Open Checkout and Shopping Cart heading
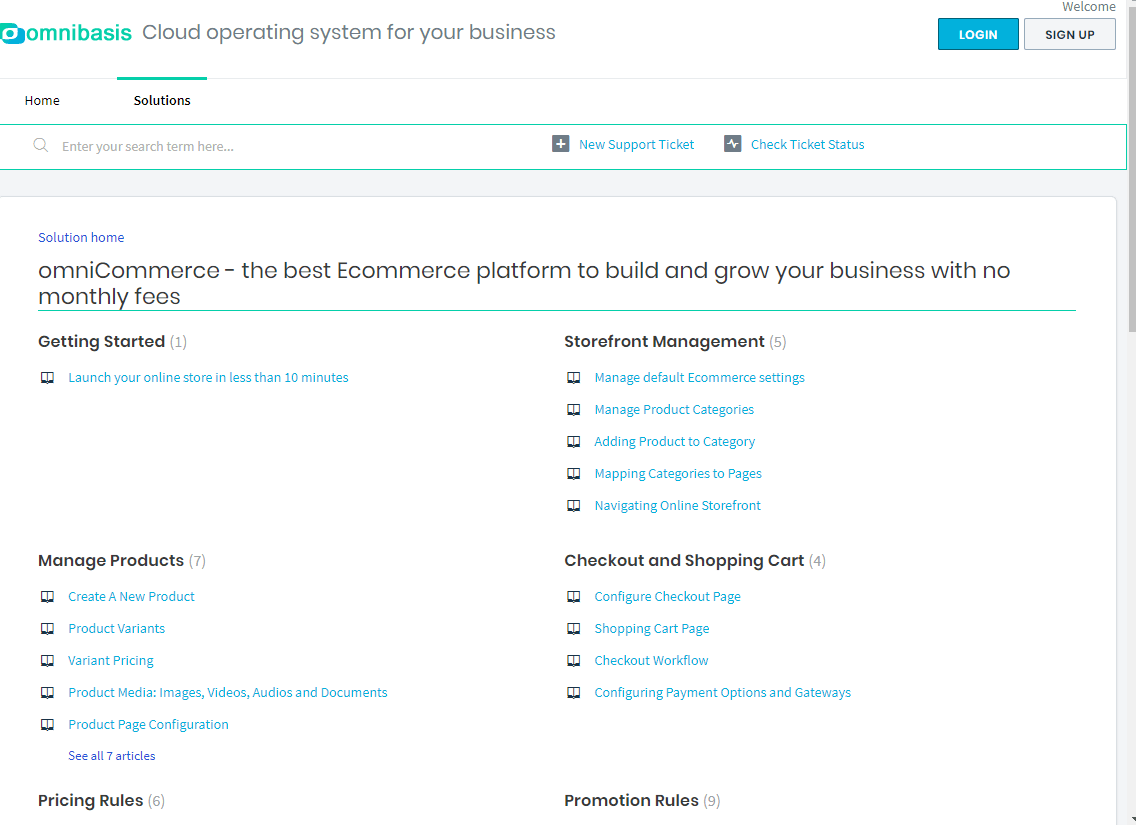 click(x=684, y=561)
